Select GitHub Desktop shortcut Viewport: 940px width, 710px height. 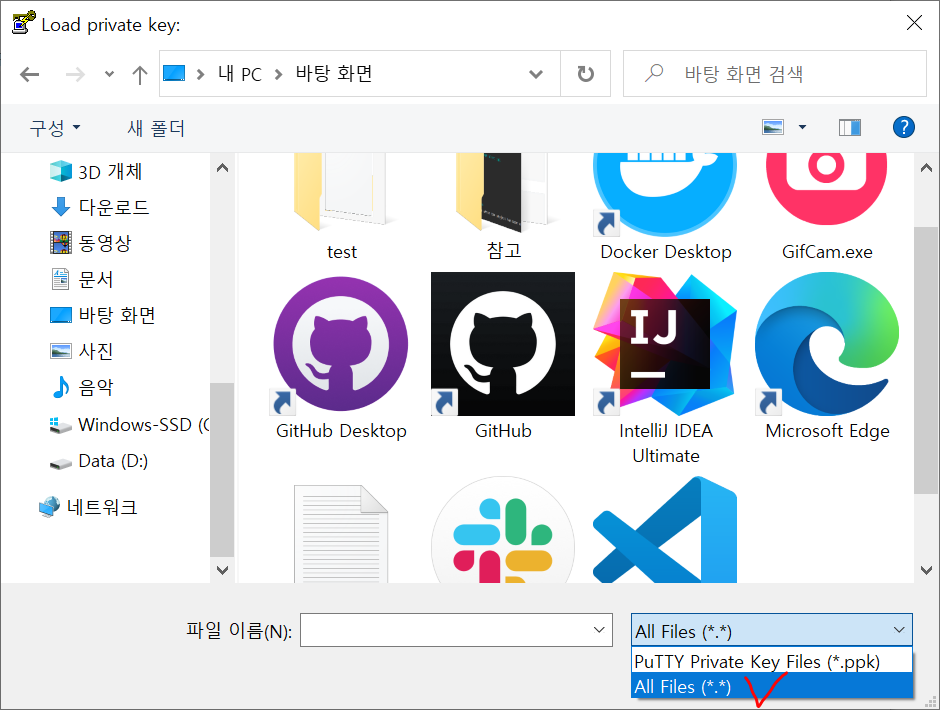pyautogui.click(x=341, y=357)
